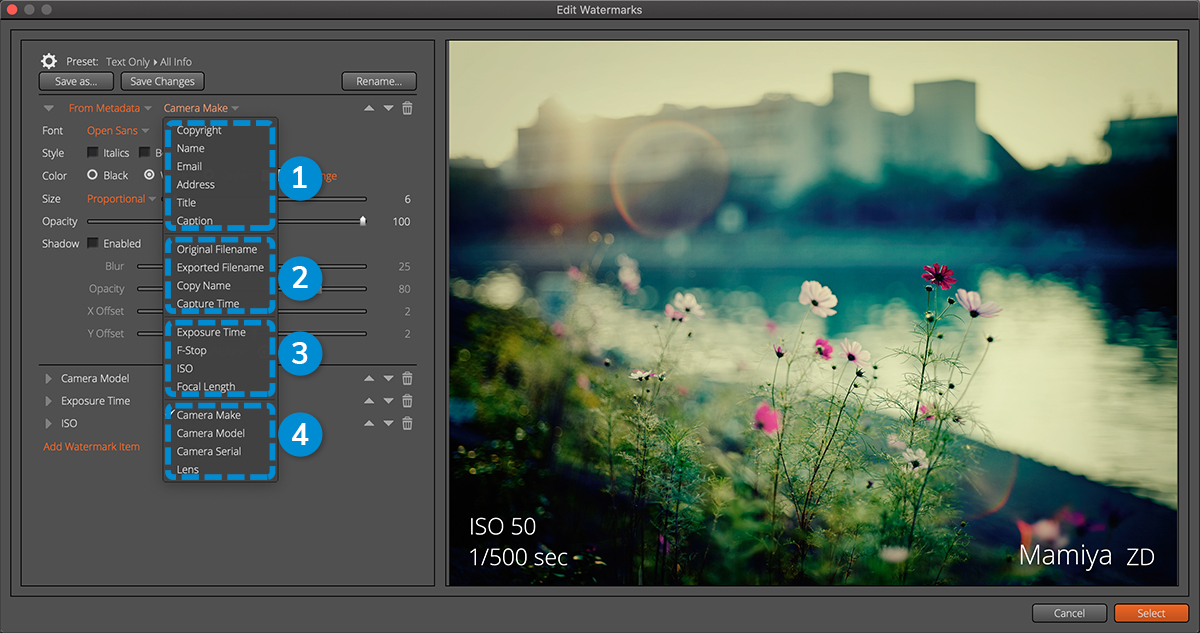Open the Open Sans font dropdown
Image resolution: width=1200 pixels, height=633 pixels.
coord(118,131)
